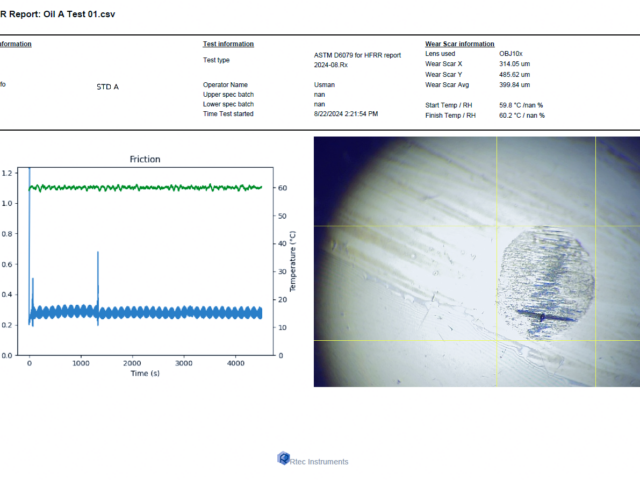Click the finish temperature value '60.2 °C'

[x=510, y=116]
